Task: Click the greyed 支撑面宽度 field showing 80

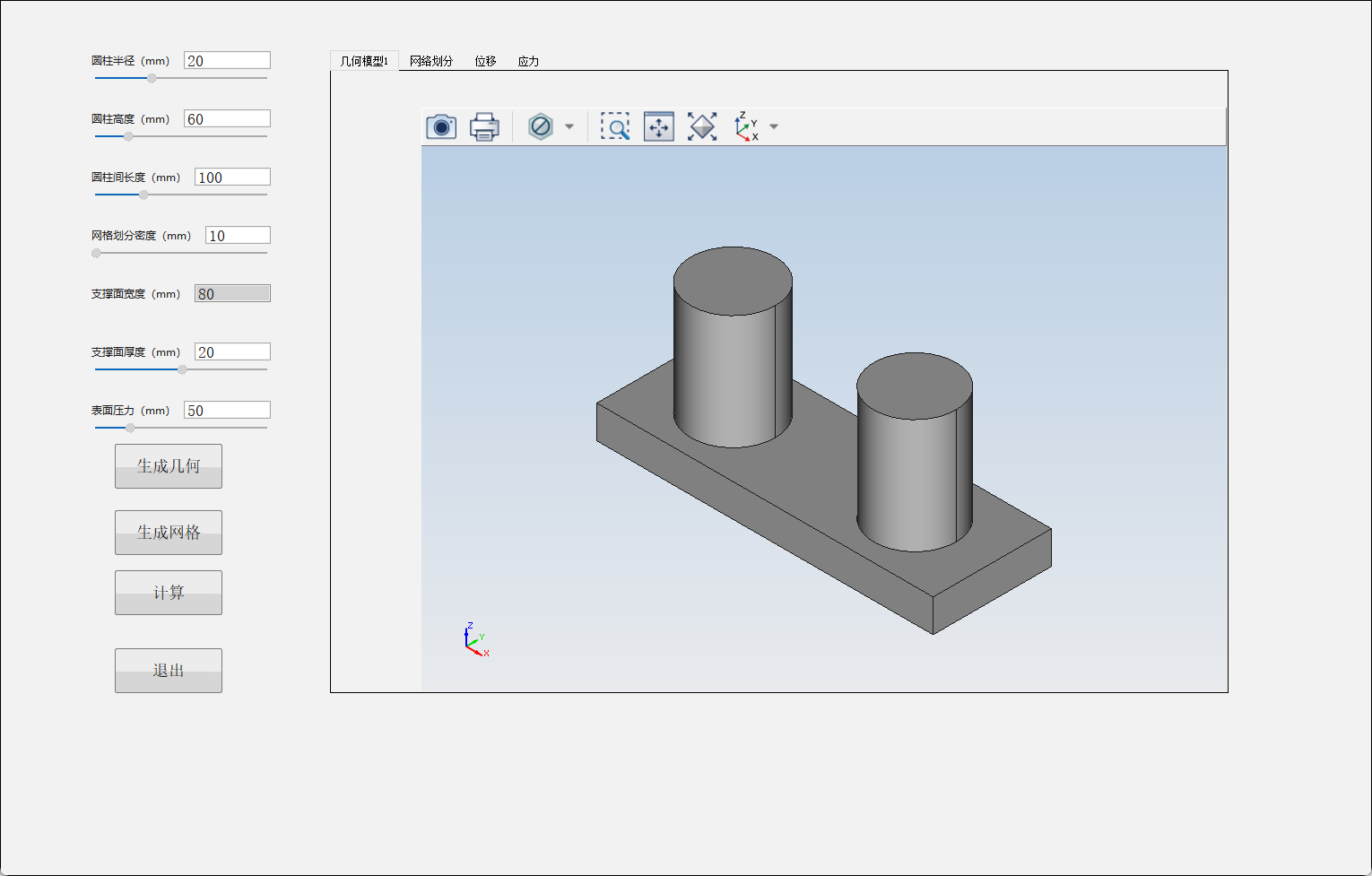Action: [232, 293]
